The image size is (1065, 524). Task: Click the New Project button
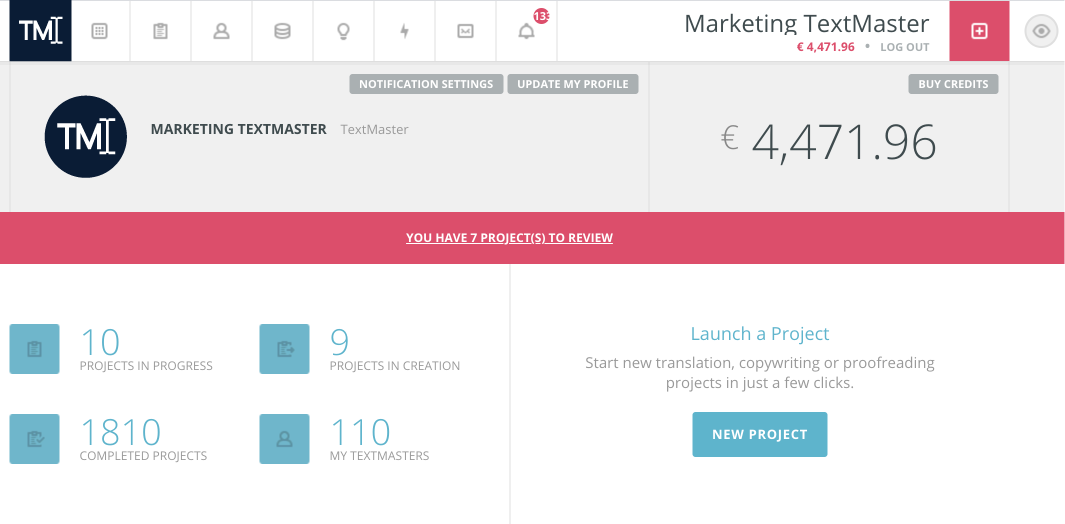[x=760, y=434]
